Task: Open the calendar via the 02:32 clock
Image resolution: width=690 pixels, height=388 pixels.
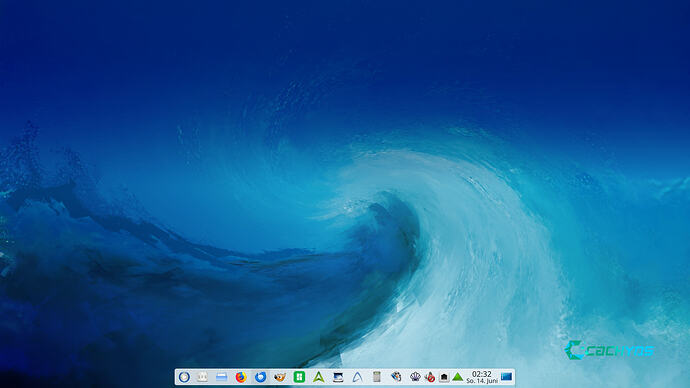Action: pyautogui.click(x=482, y=377)
